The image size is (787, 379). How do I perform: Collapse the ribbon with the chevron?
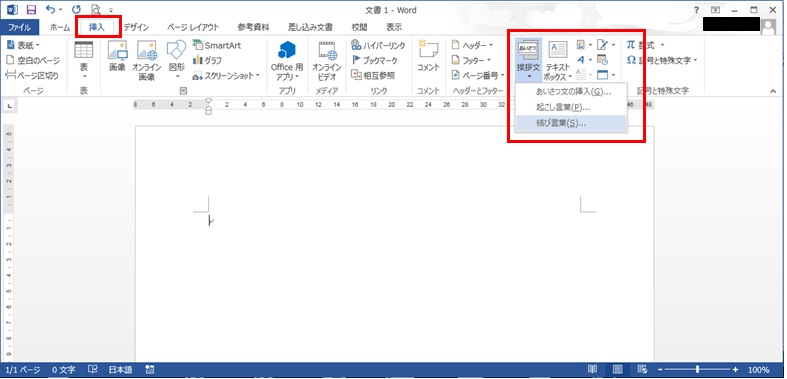point(773,91)
